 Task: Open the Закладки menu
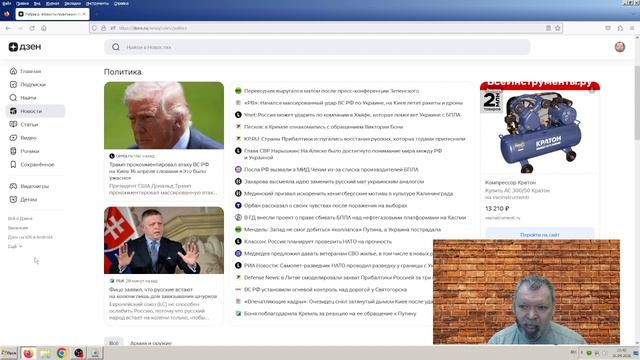pos(73,3)
